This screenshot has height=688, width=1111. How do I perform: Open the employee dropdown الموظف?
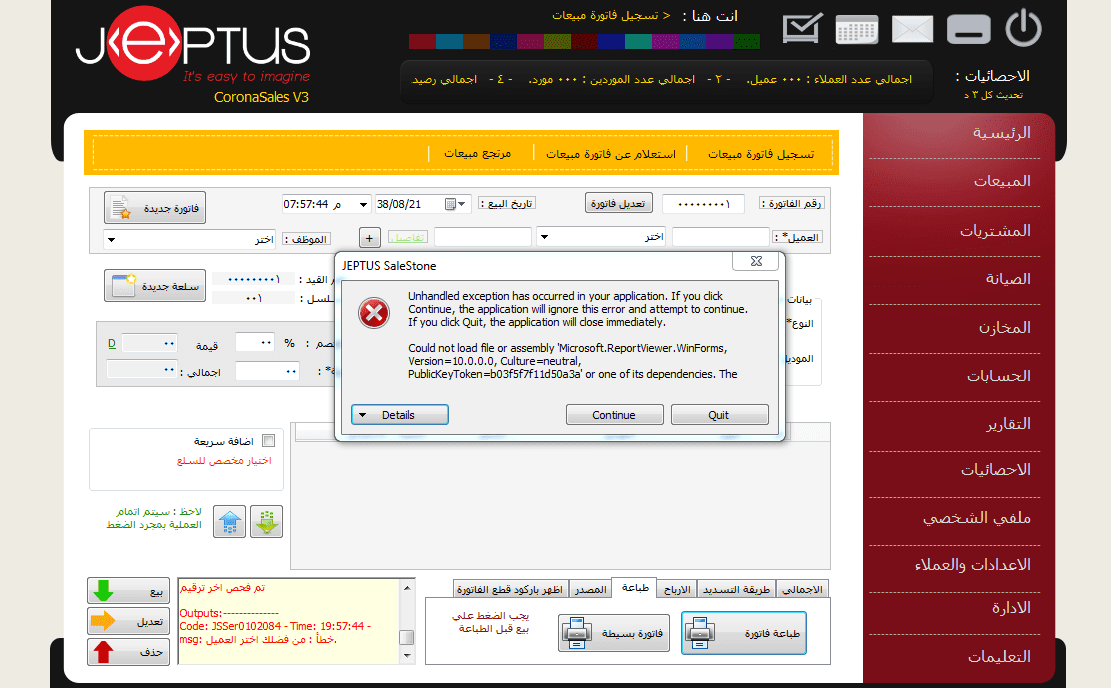click(x=111, y=239)
